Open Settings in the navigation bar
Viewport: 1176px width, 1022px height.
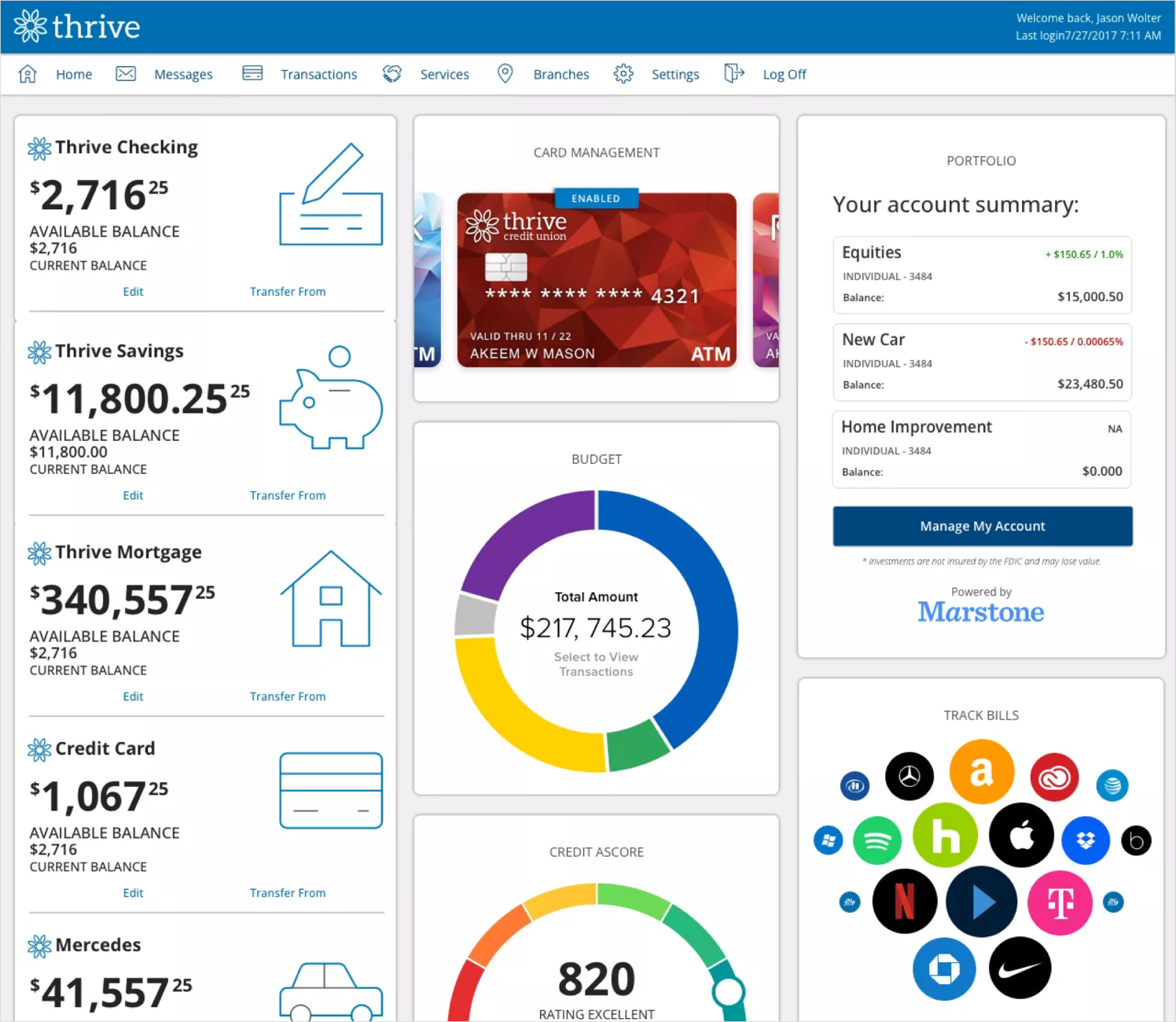click(675, 74)
